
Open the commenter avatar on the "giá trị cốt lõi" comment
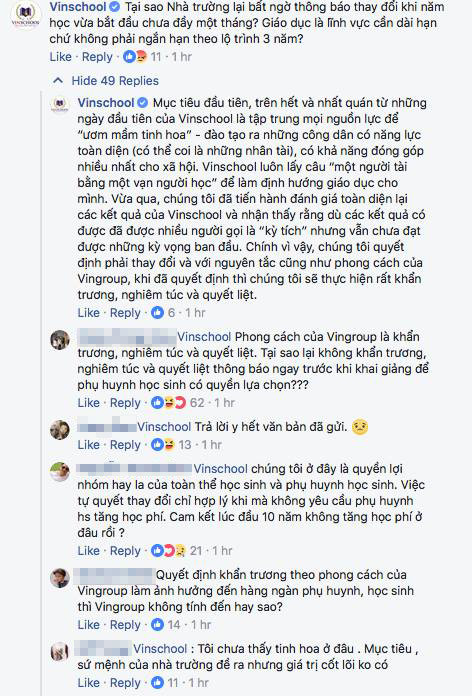point(59,652)
